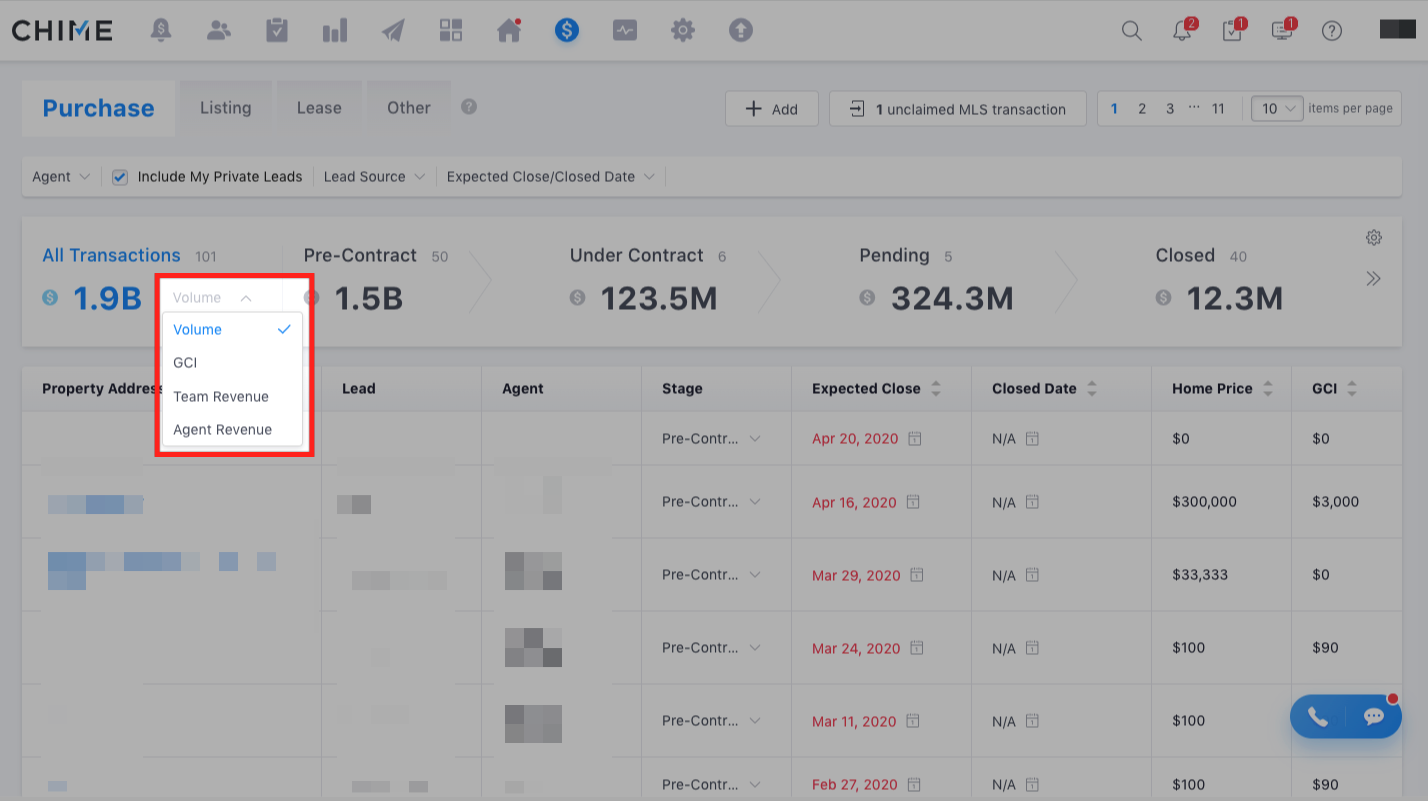Click the Chime logo
This screenshot has width=1428, height=801.
pyautogui.click(x=62, y=30)
